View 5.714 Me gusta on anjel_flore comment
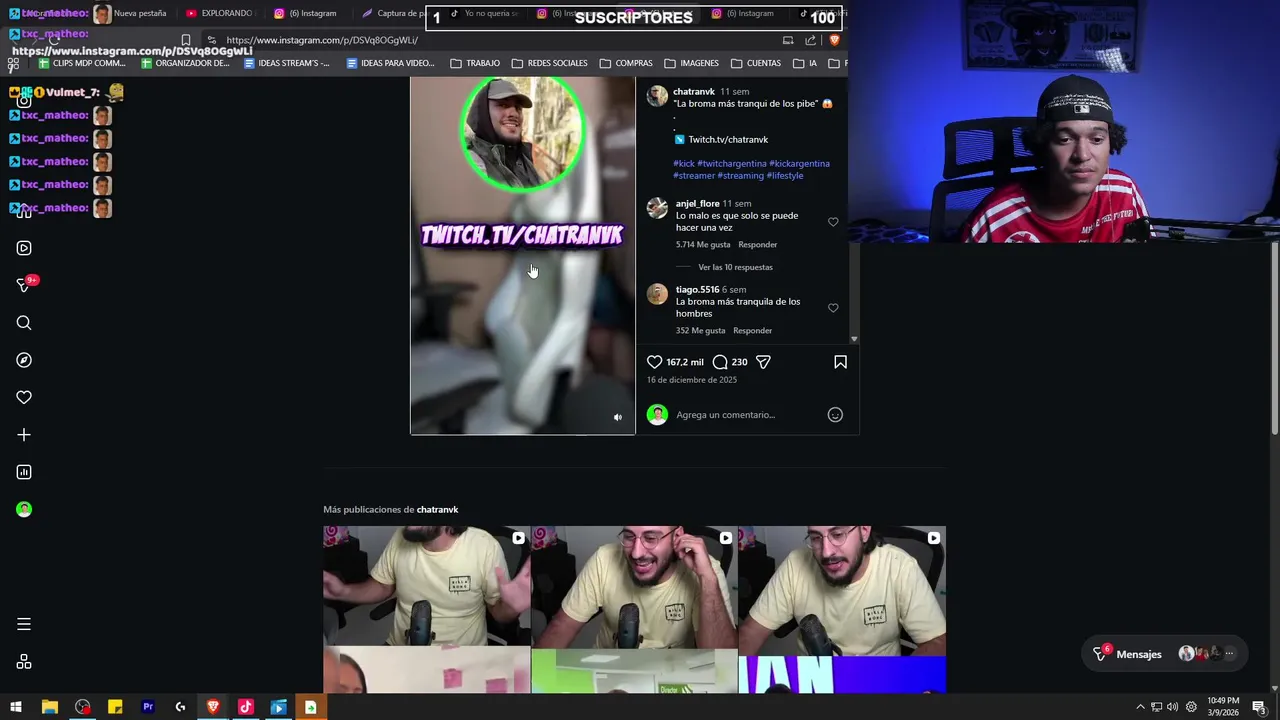 703,245
